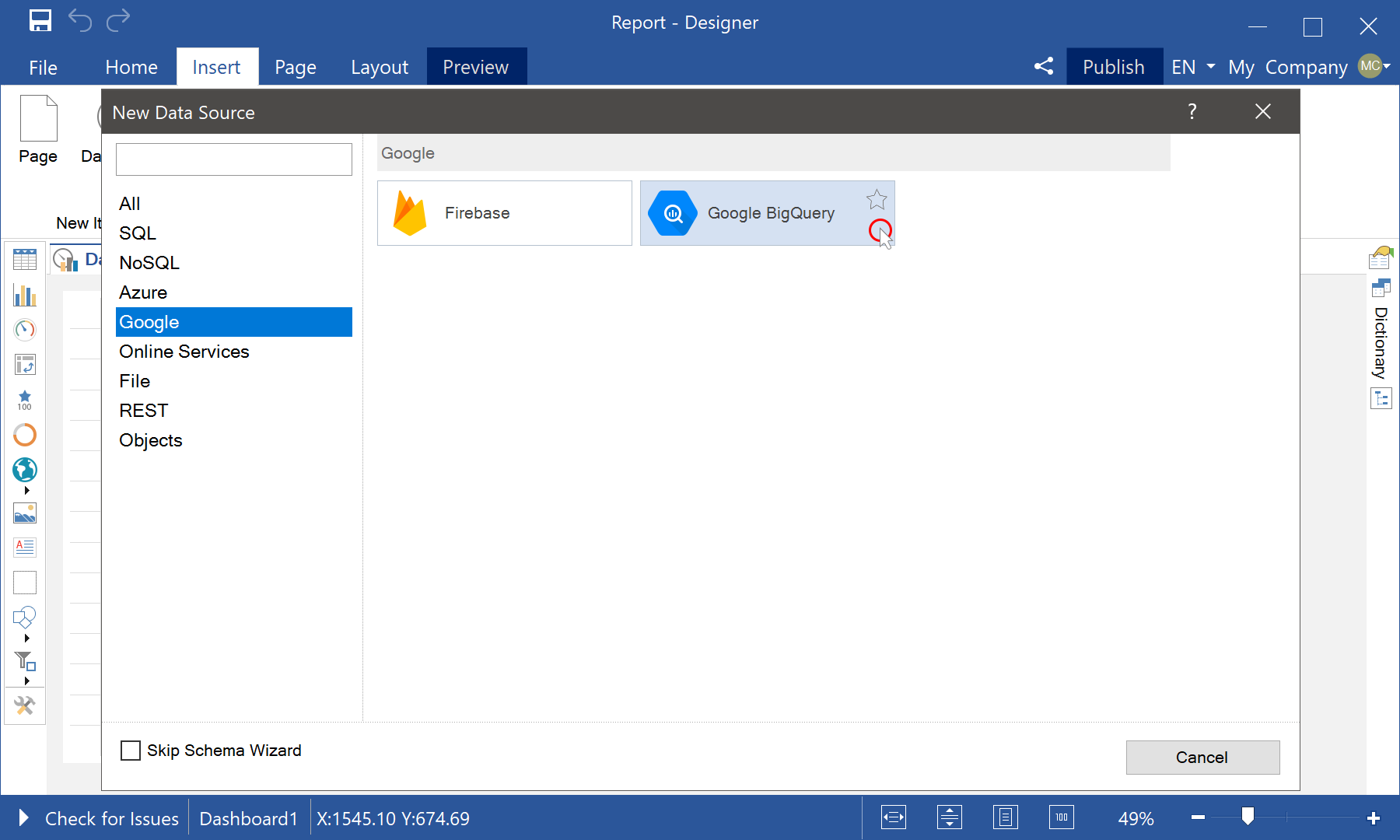The height and width of the screenshot is (840, 1400).
Task: Redo the last action
Action: [118, 21]
